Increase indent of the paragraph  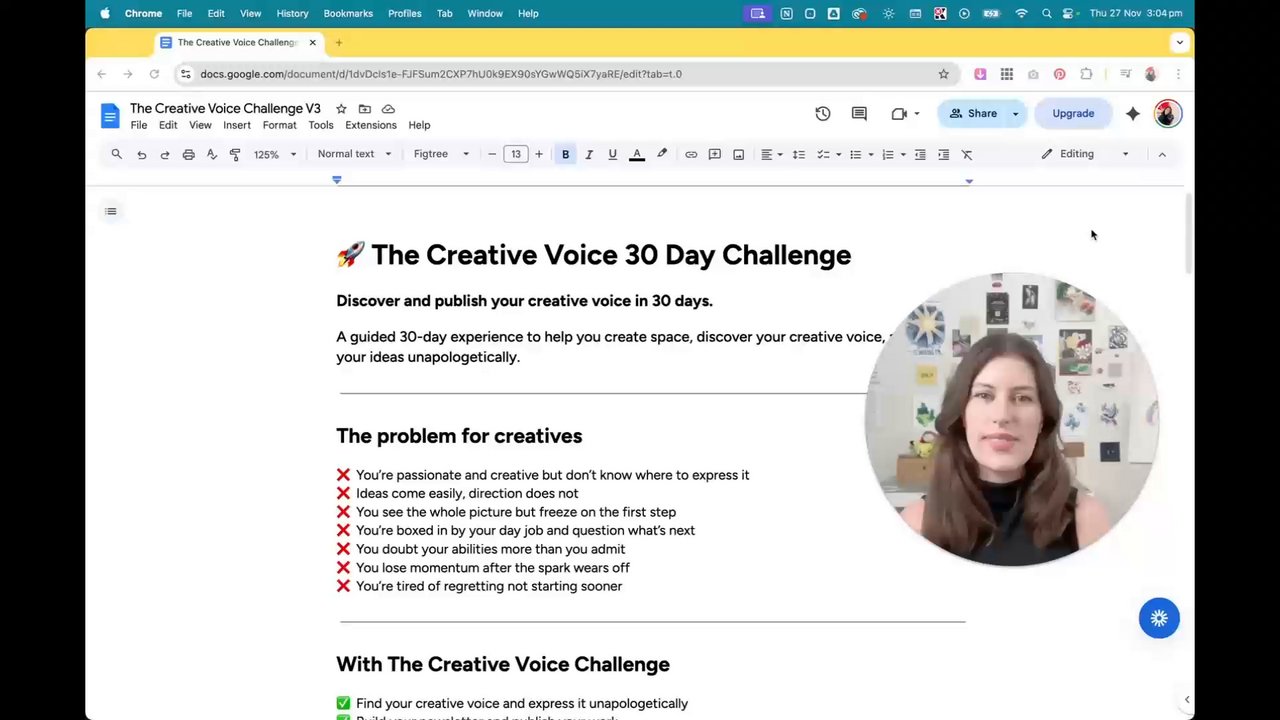(944, 154)
